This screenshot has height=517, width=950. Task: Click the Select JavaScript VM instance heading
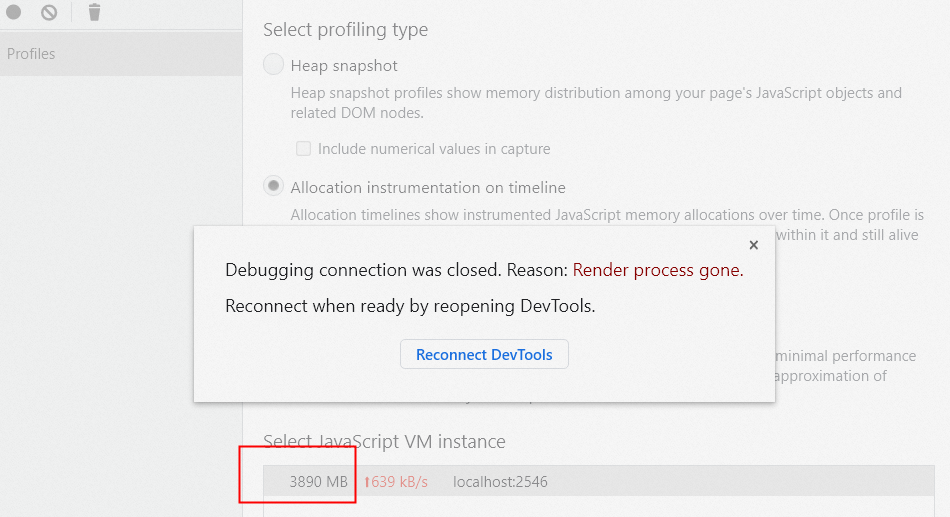384,441
